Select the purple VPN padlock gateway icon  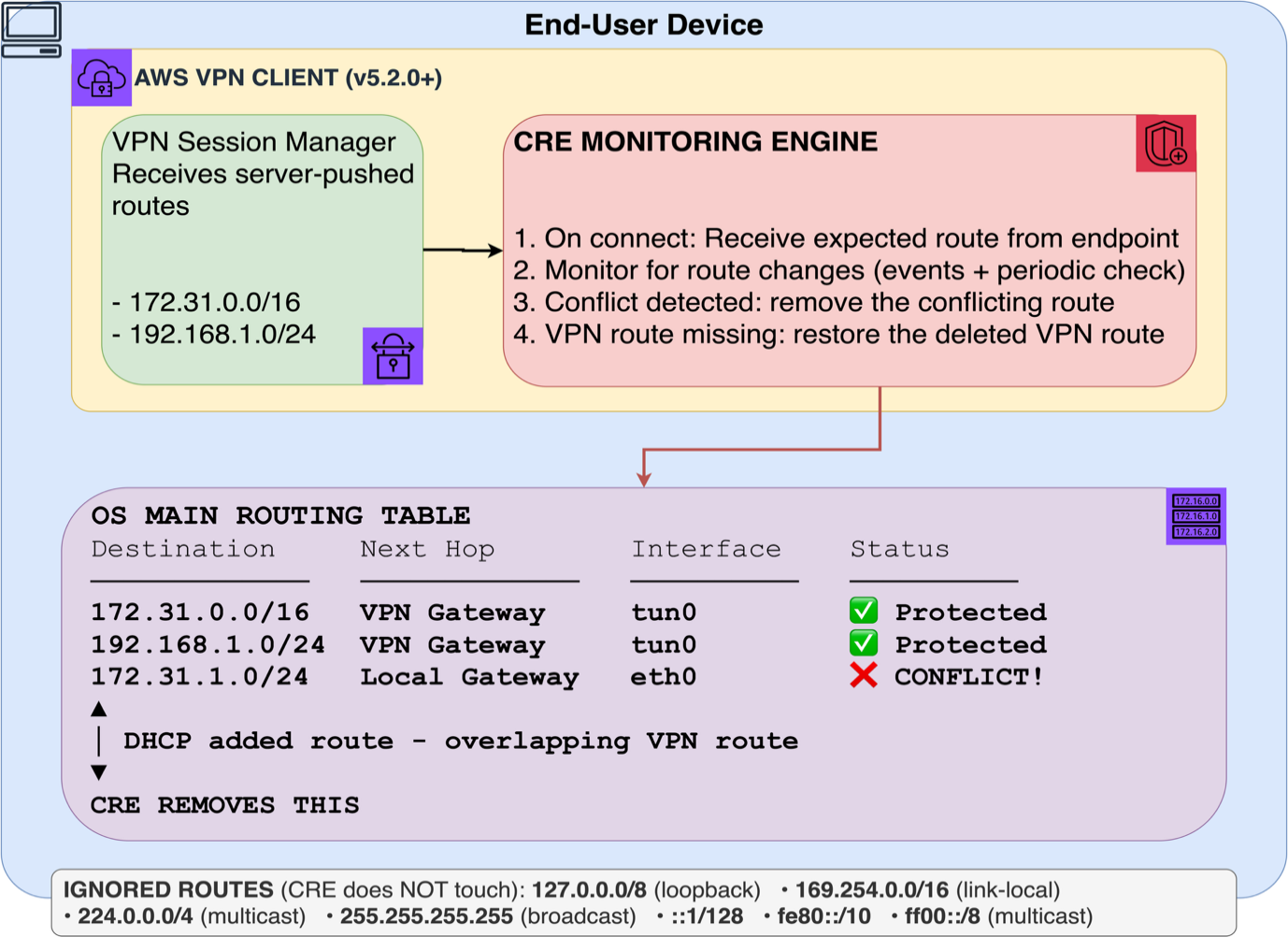pos(393,356)
